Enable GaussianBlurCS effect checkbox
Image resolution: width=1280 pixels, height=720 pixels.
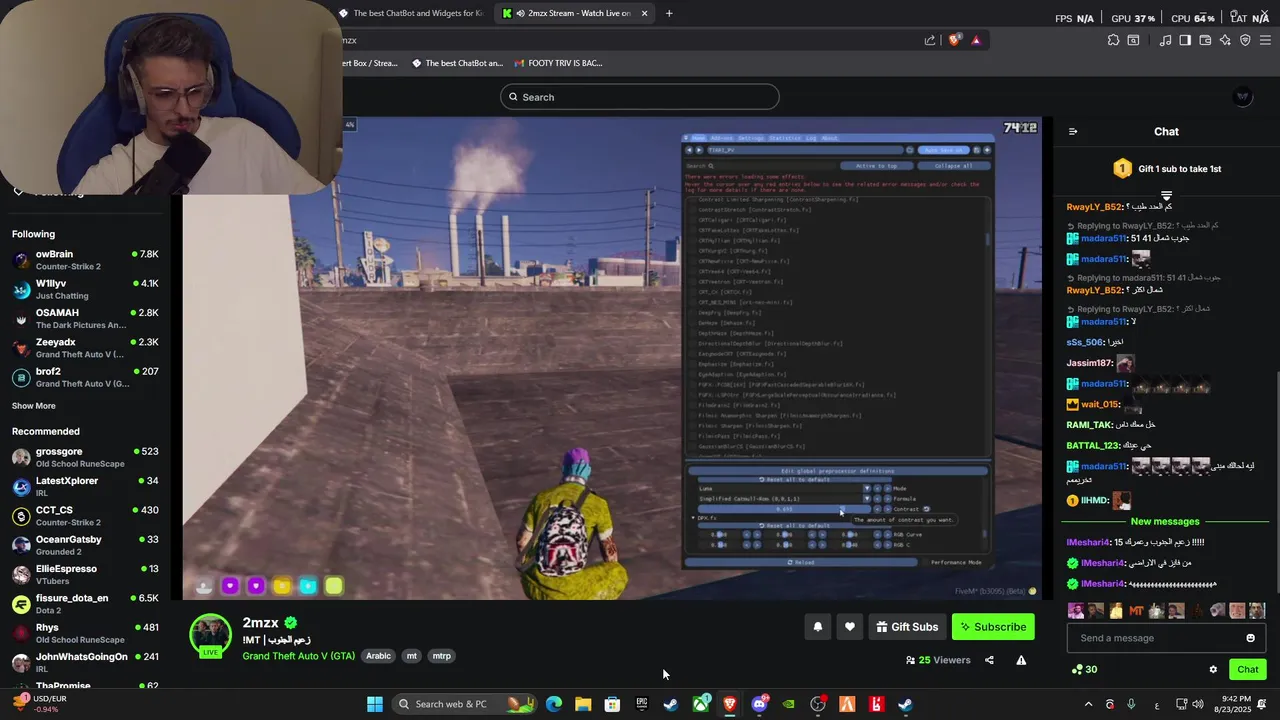(x=693, y=446)
